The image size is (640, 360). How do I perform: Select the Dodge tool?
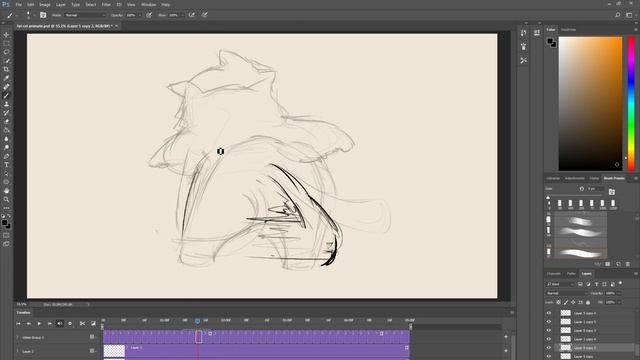click(x=6, y=147)
